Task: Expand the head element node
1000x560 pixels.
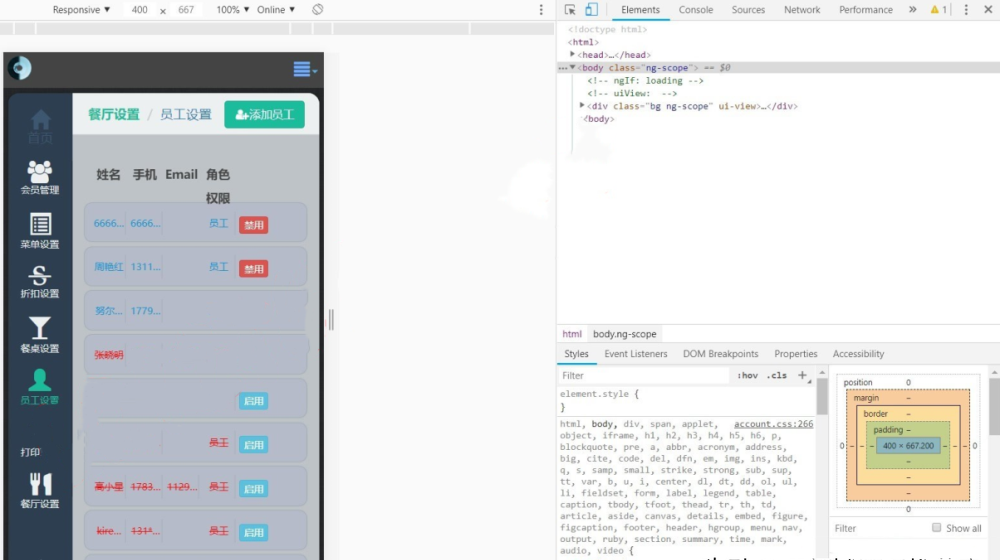Action: (x=573, y=55)
